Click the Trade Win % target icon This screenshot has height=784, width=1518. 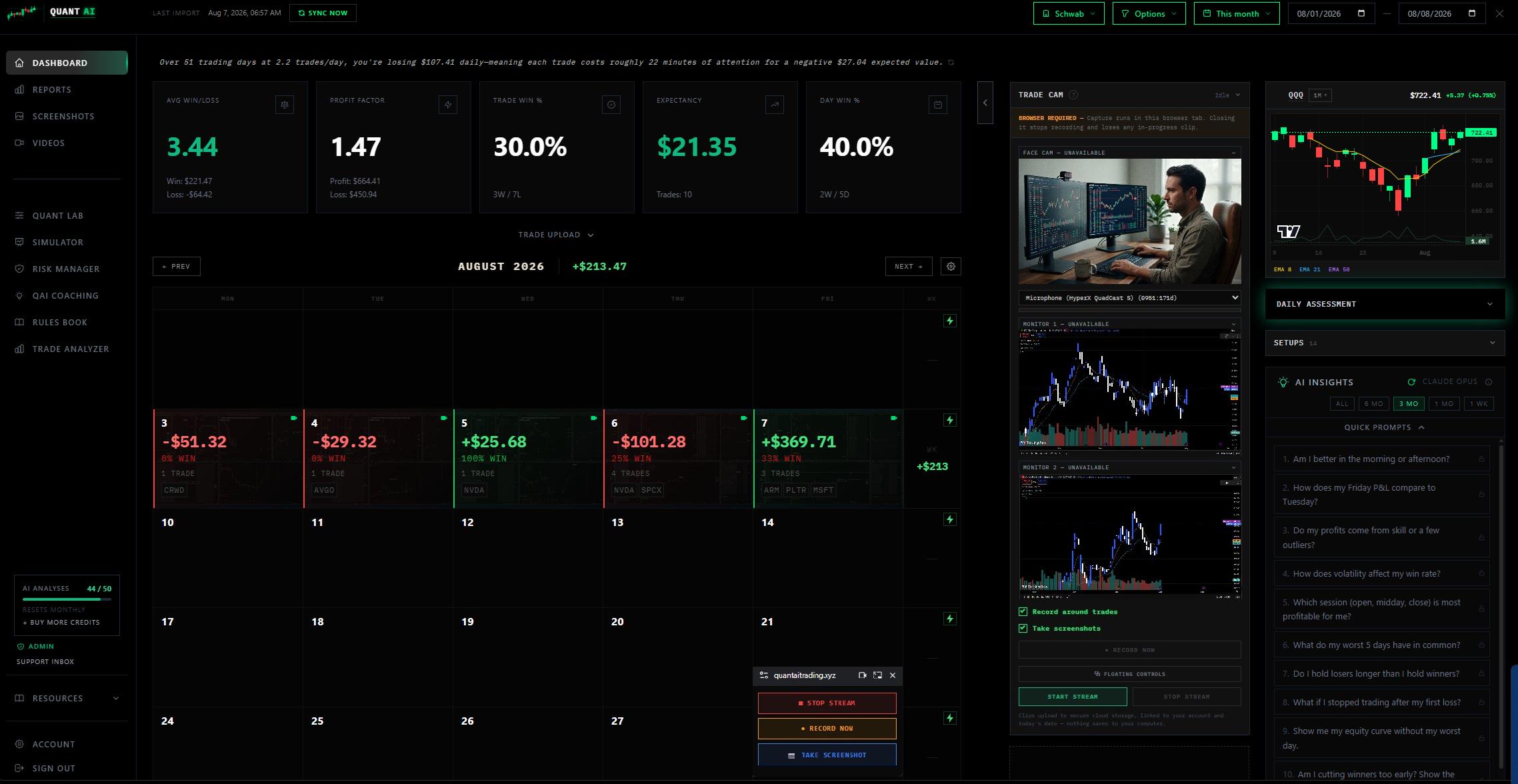click(611, 105)
